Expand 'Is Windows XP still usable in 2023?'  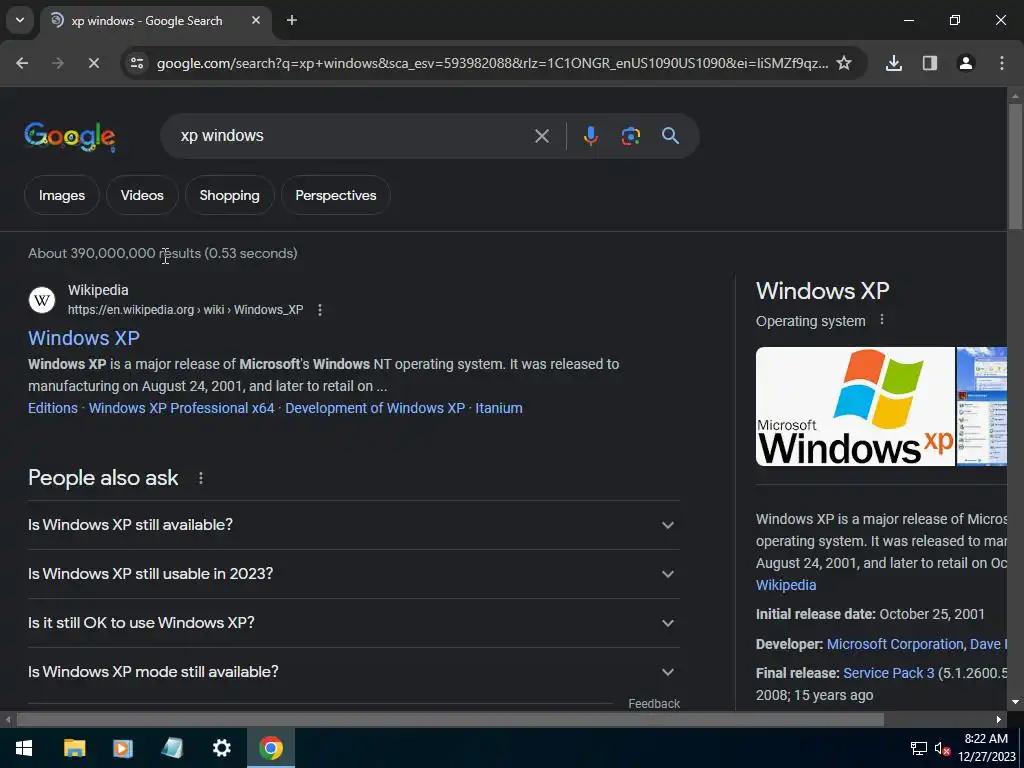[353, 574]
